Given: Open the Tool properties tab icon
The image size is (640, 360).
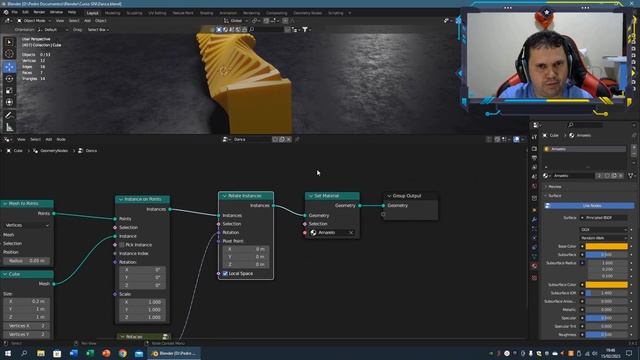Looking at the screenshot, I should (x=534, y=137).
